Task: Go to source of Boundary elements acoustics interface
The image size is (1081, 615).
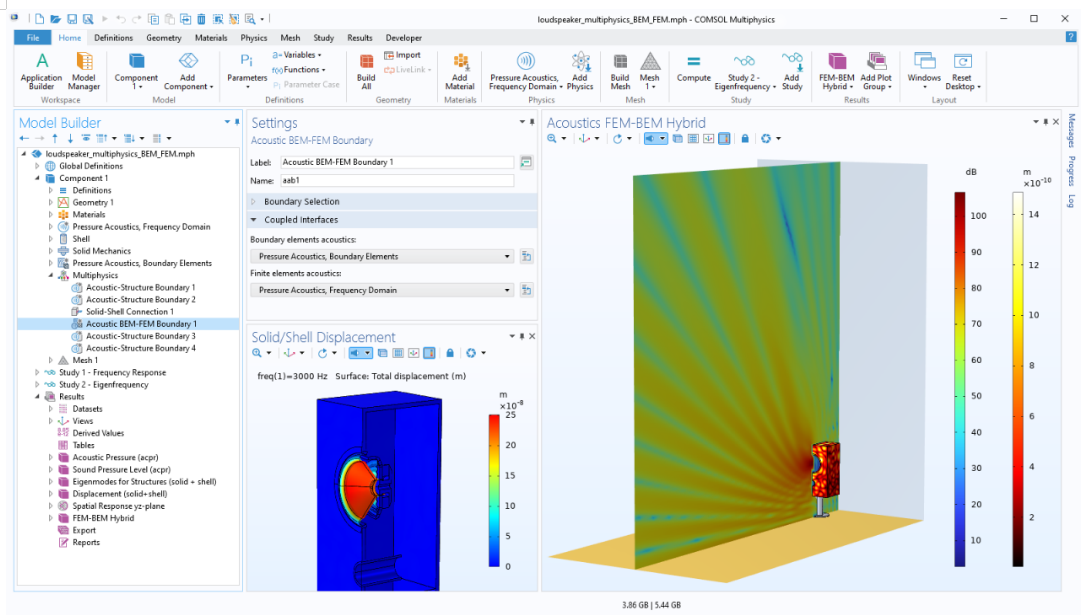Action: [x=526, y=256]
